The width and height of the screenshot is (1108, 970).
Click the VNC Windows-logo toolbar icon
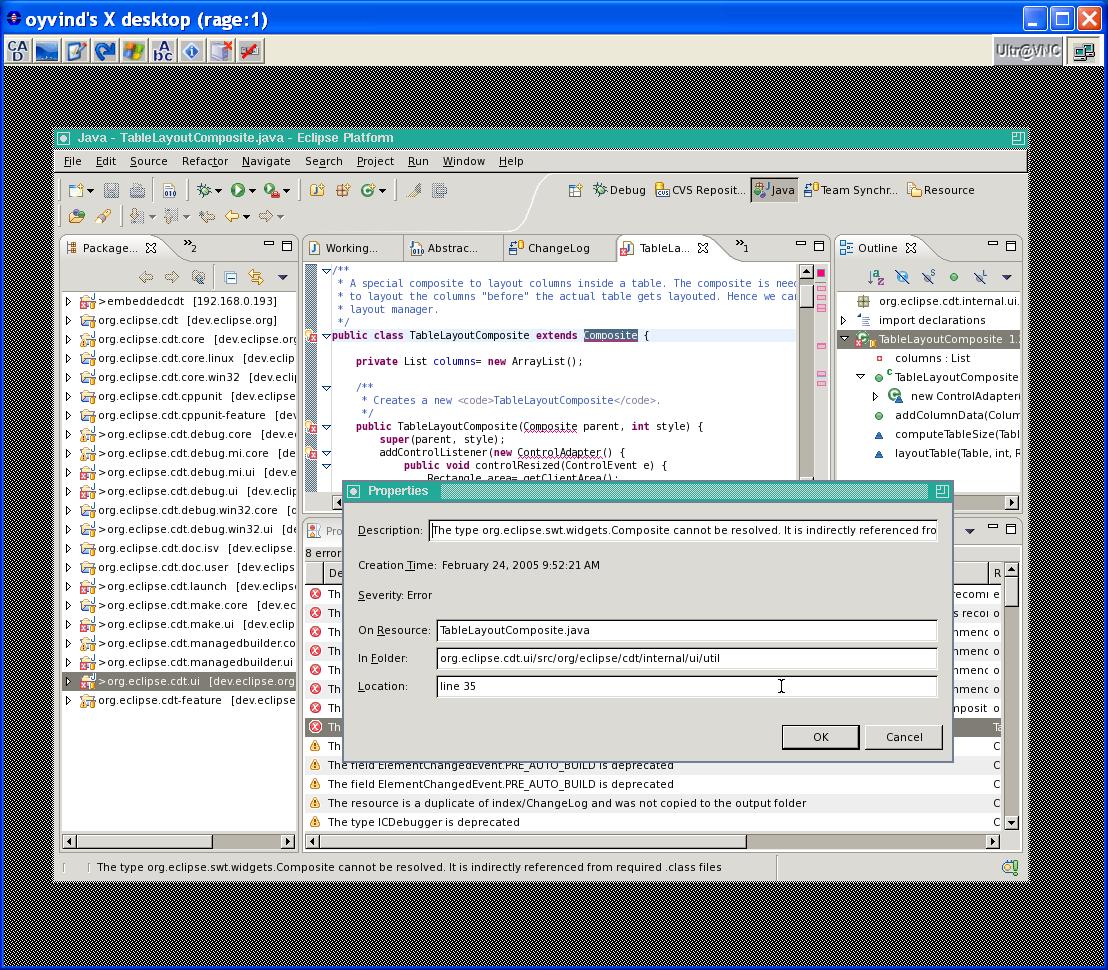pos(134,51)
